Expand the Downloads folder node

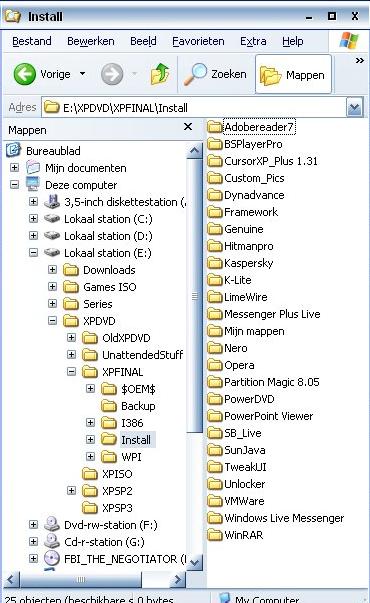(x=52, y=270)
